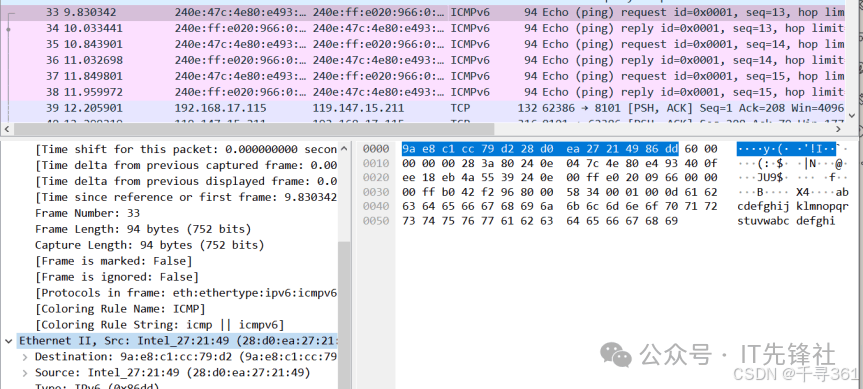Click destination address 119.147.15.211 in packet 39
The width and height of the screenshot is (863, 389).
pos(358,108)
